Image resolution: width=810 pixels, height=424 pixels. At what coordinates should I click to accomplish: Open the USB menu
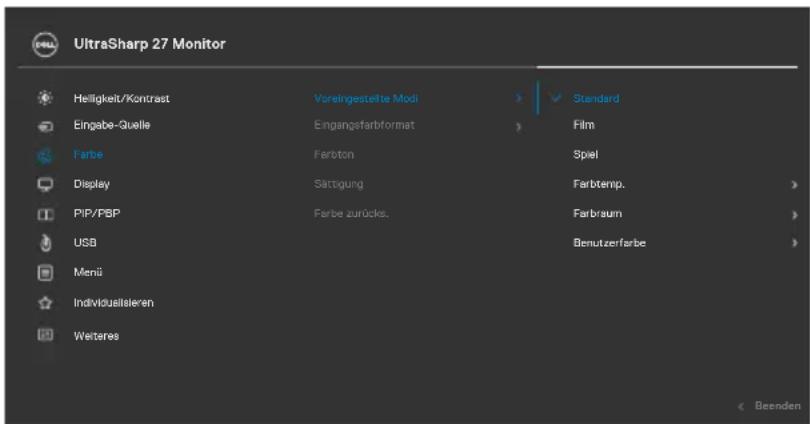(85, 243)
